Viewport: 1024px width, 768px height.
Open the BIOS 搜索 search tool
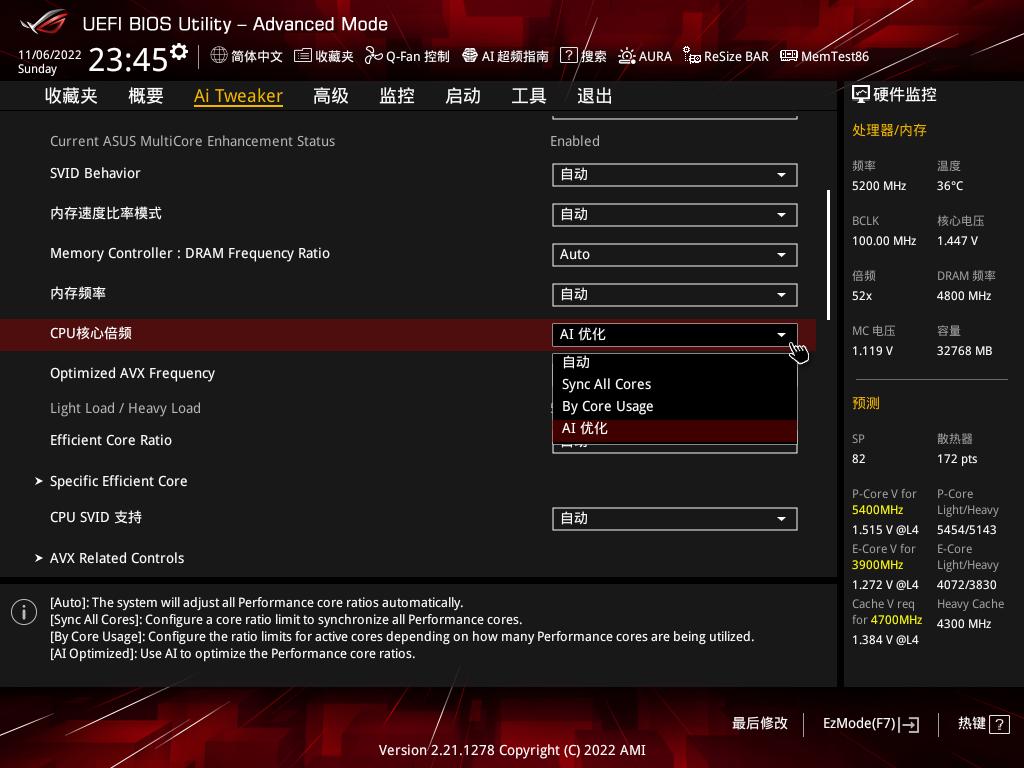tap(583, 56)
